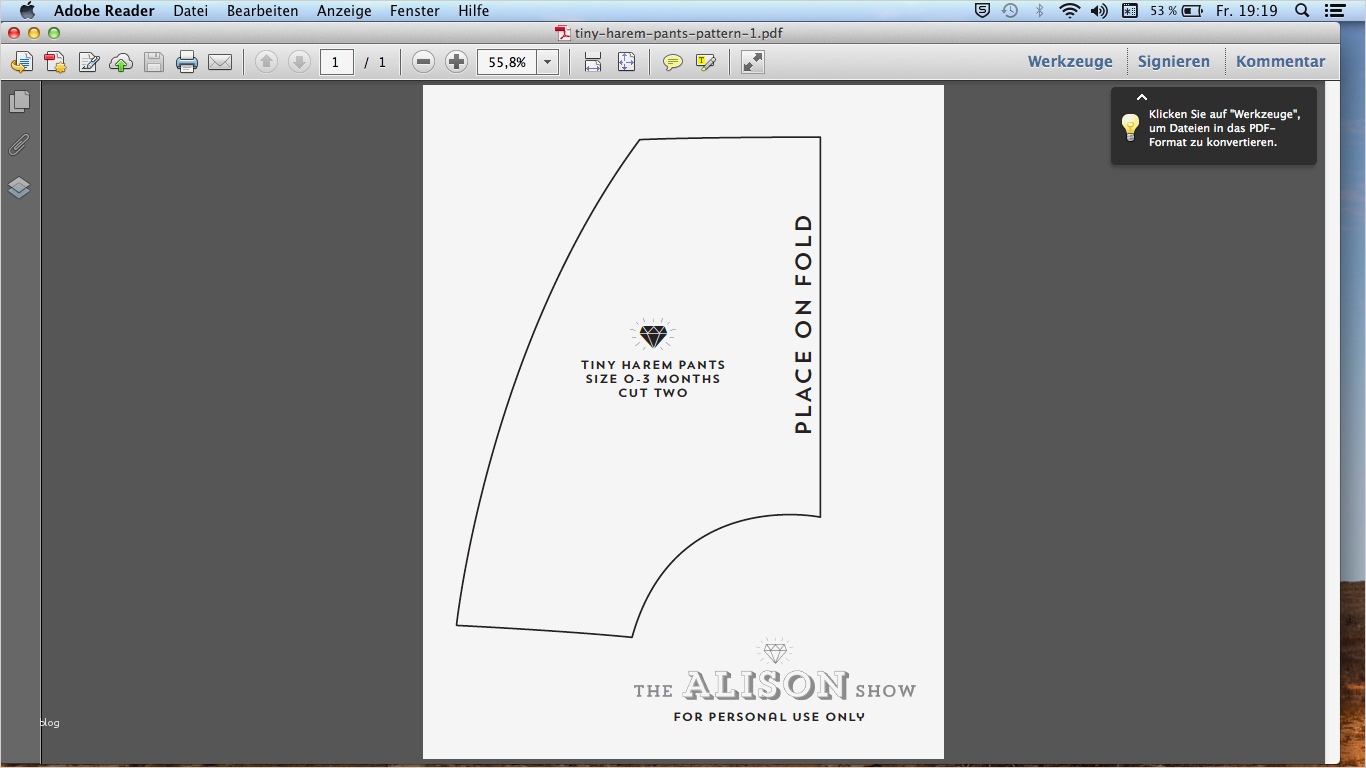The height and width of the screenshot is (768, 1366).
Task: Go to next page with down arrow
Action: [x=299, y=62]
